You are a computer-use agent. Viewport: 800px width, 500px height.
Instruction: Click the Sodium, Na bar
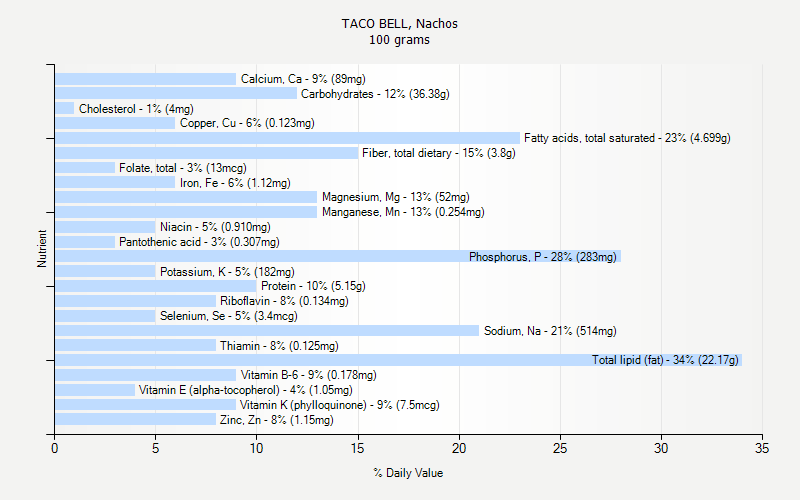coord(267,331)
